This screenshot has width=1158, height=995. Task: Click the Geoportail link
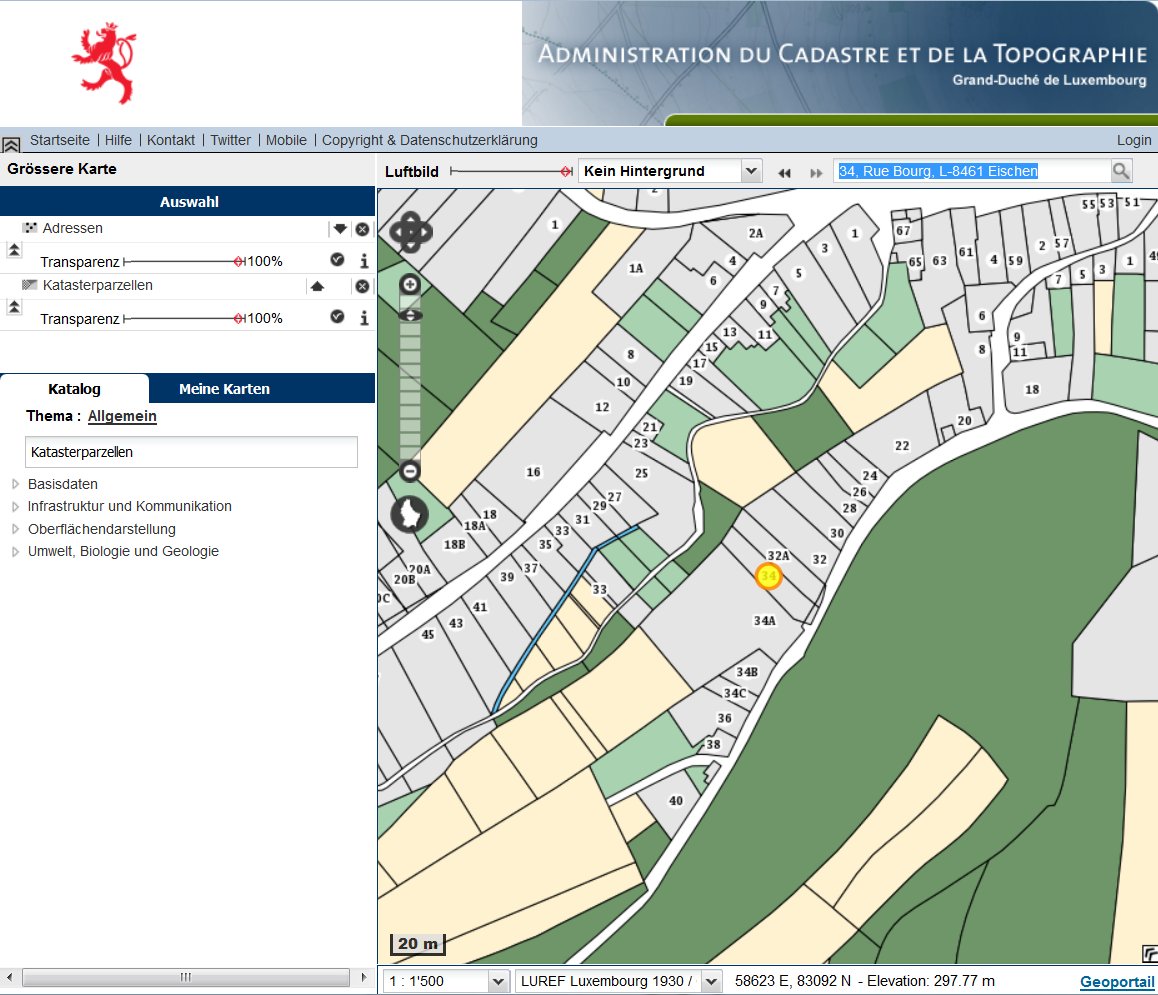(x=1116, y=982)
